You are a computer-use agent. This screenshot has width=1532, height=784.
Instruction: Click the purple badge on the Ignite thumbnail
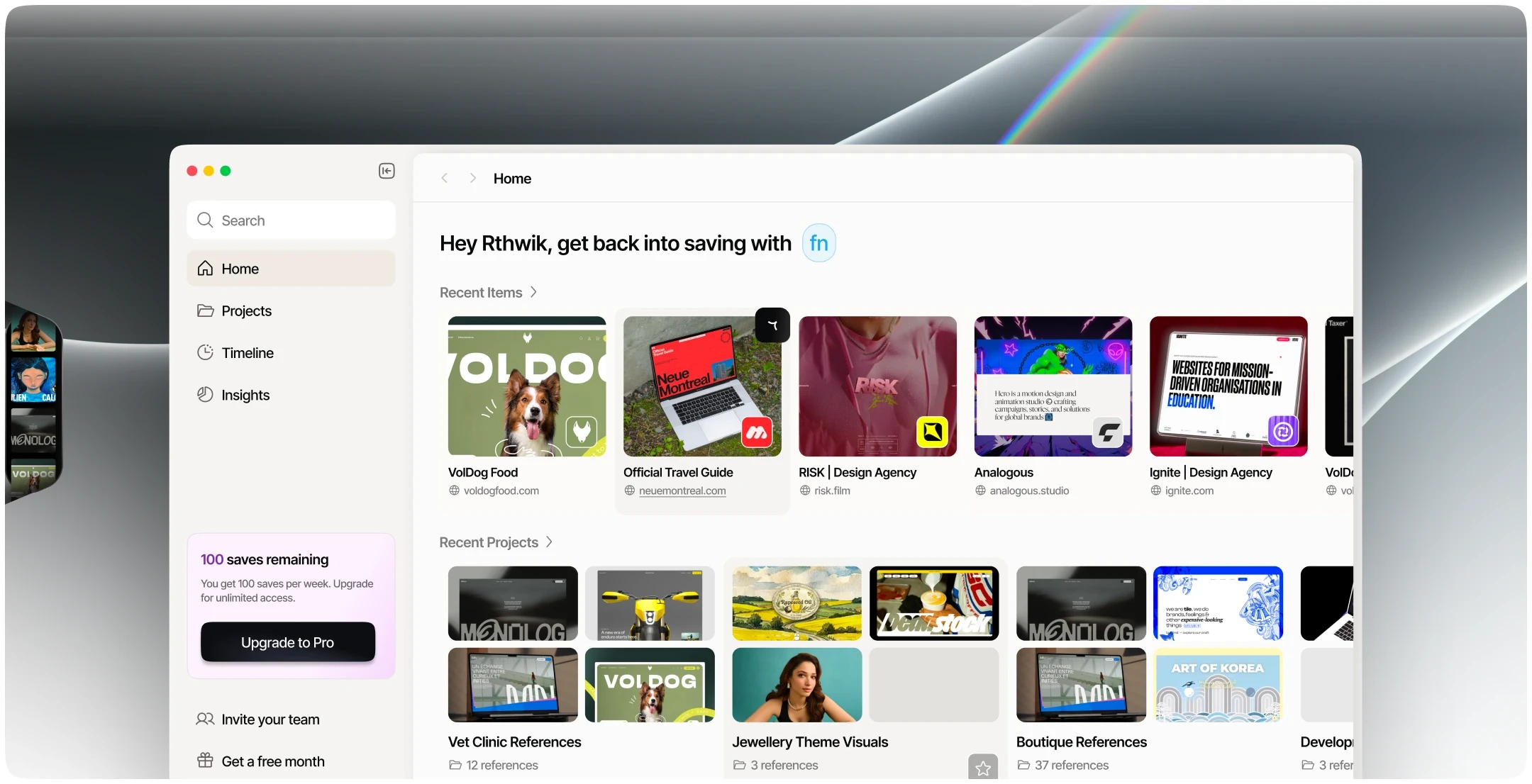pyautogui.click(x=1283, y=431)
